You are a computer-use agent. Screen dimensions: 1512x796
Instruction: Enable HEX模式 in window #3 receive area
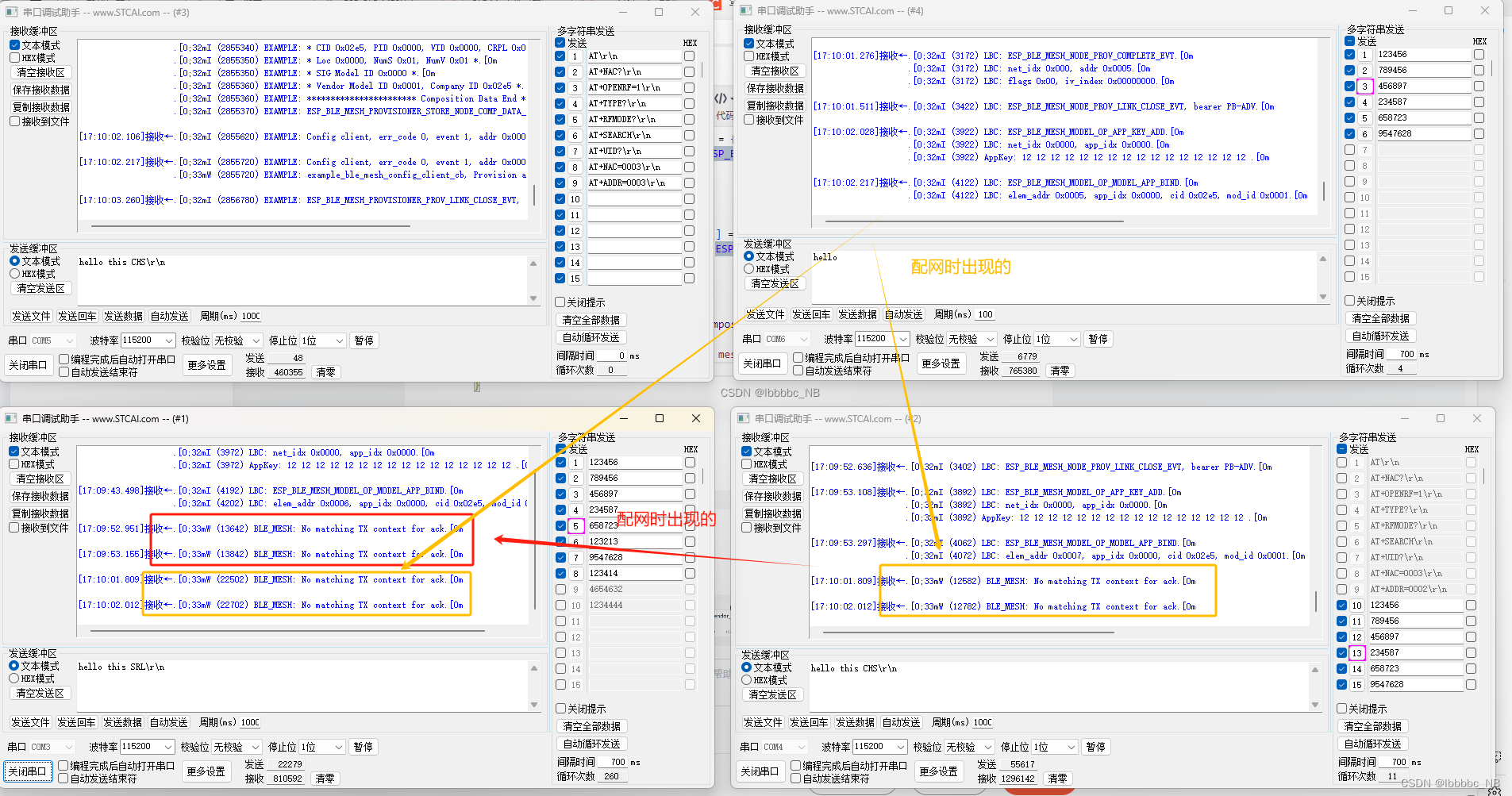pyautogui.click(x=13, y=57)
